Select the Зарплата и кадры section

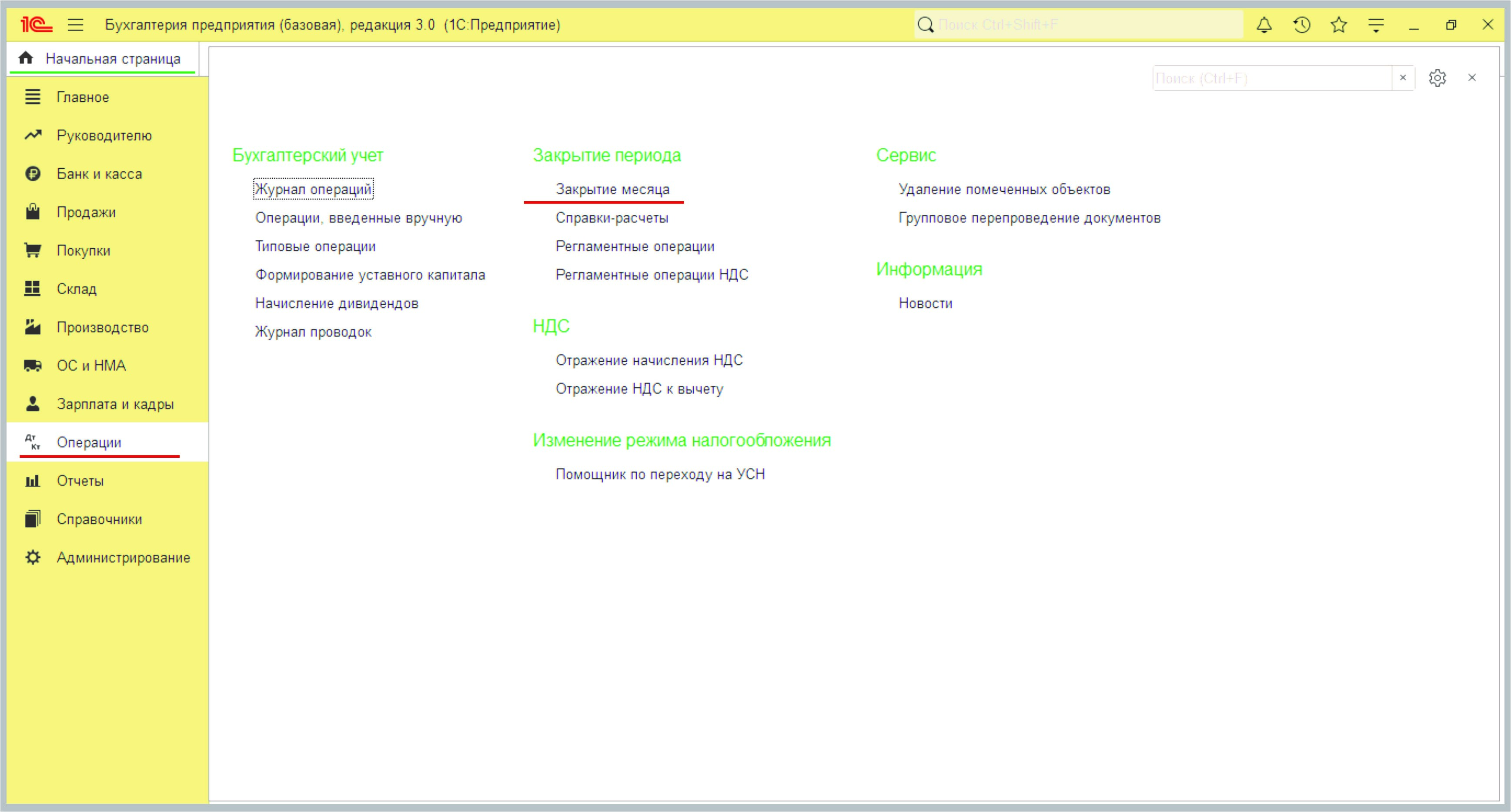coord(115,404)
